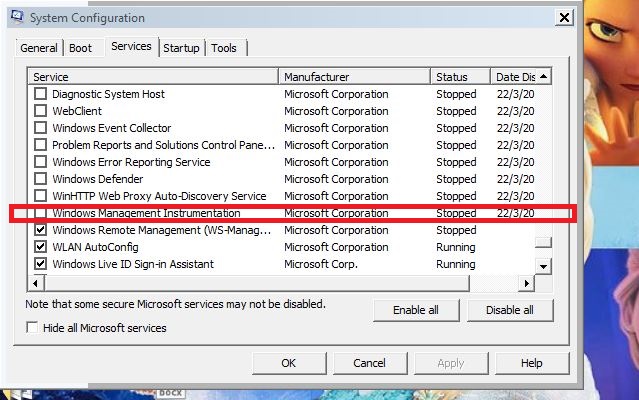Click Windows Error Reporting Service name
The image size is (639, 400).
131,162
